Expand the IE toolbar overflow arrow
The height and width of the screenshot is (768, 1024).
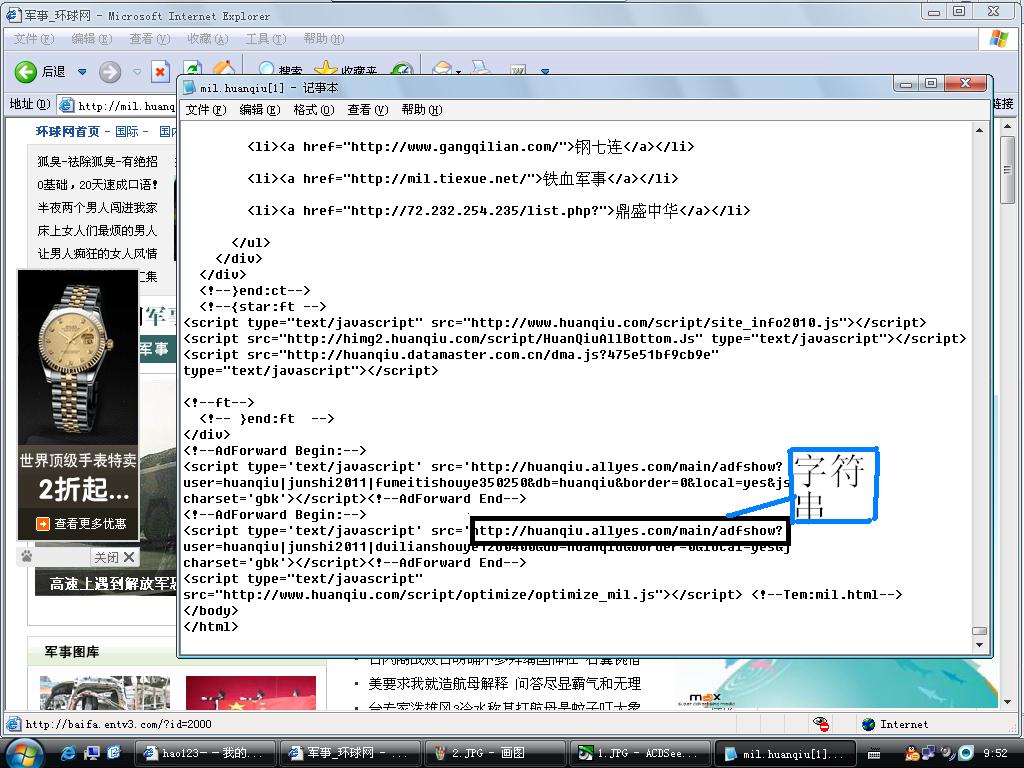click(545, 71)
